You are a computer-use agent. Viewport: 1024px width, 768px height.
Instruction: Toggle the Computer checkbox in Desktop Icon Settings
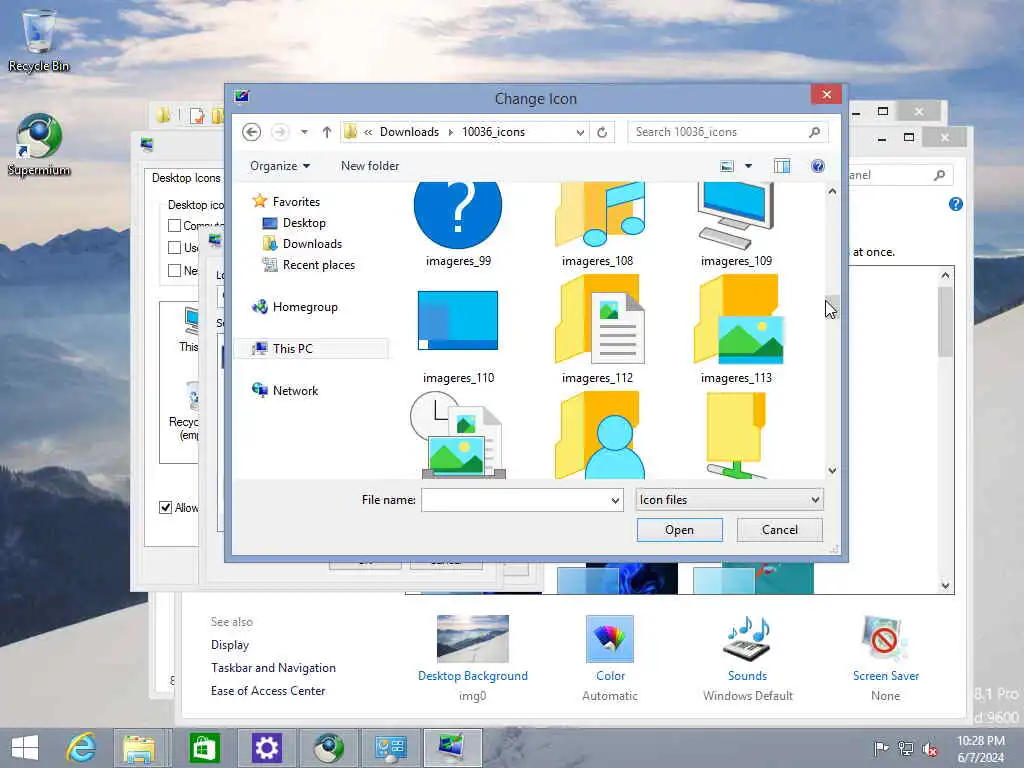(174, 225)
